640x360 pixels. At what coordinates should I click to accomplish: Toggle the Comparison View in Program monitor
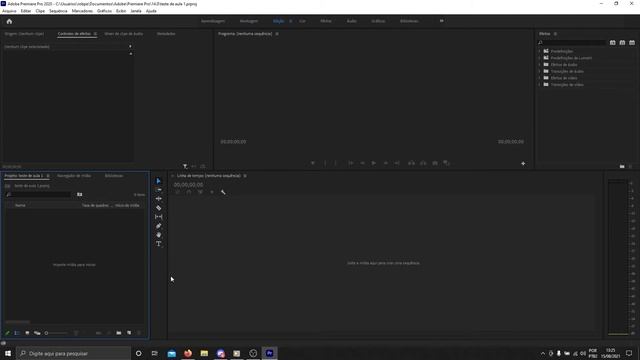(447, 163)
